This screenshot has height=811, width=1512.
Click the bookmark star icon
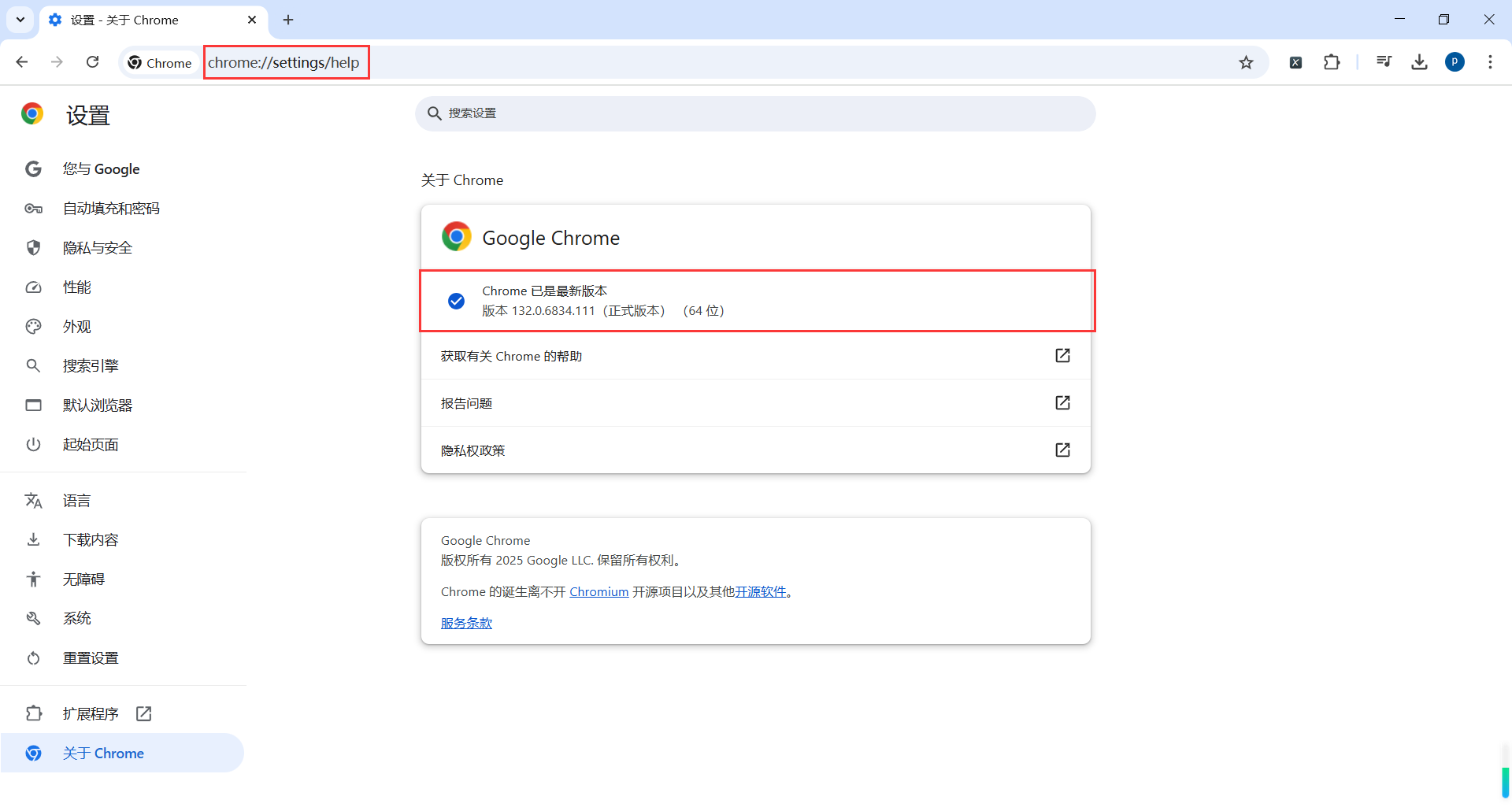[1246, 63]
